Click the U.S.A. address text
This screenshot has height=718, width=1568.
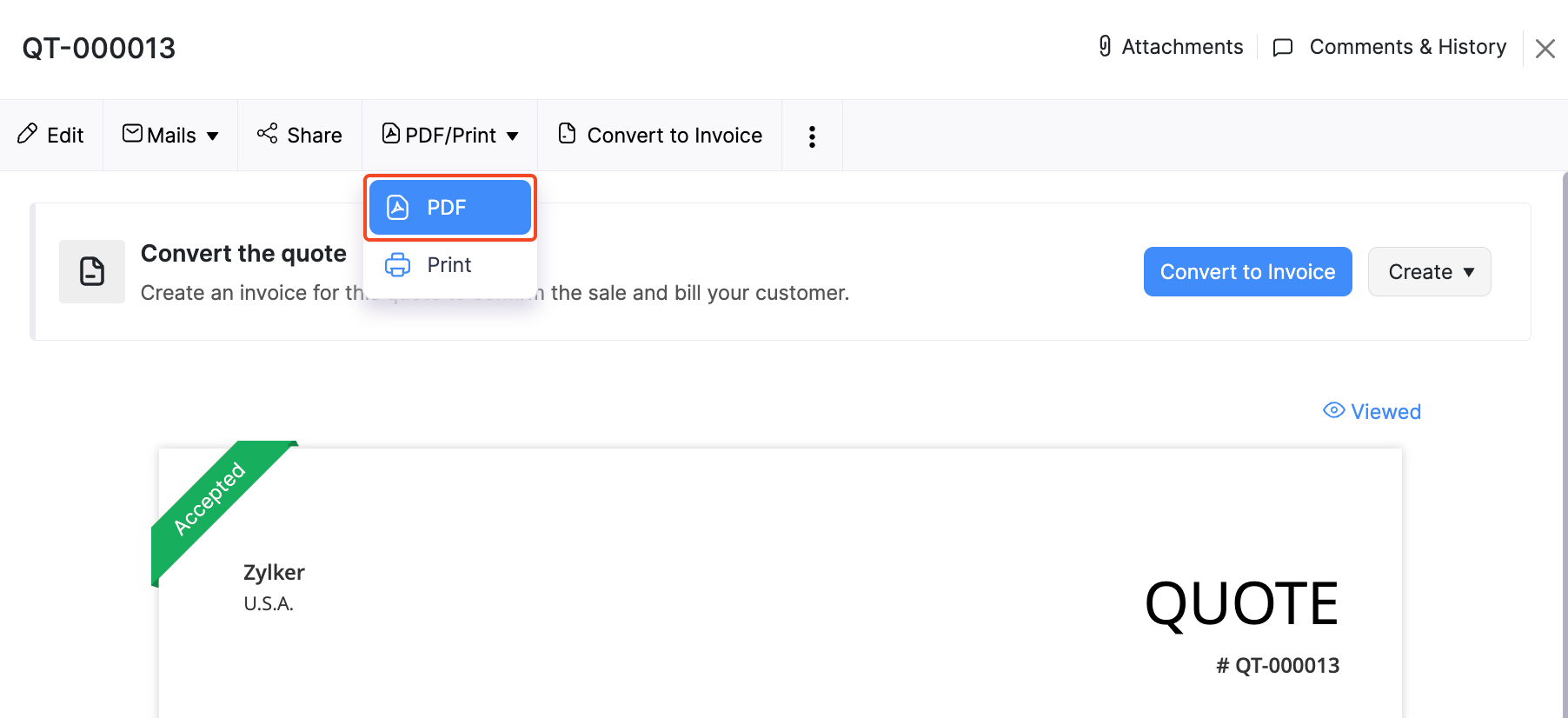[x=269, y=603]
